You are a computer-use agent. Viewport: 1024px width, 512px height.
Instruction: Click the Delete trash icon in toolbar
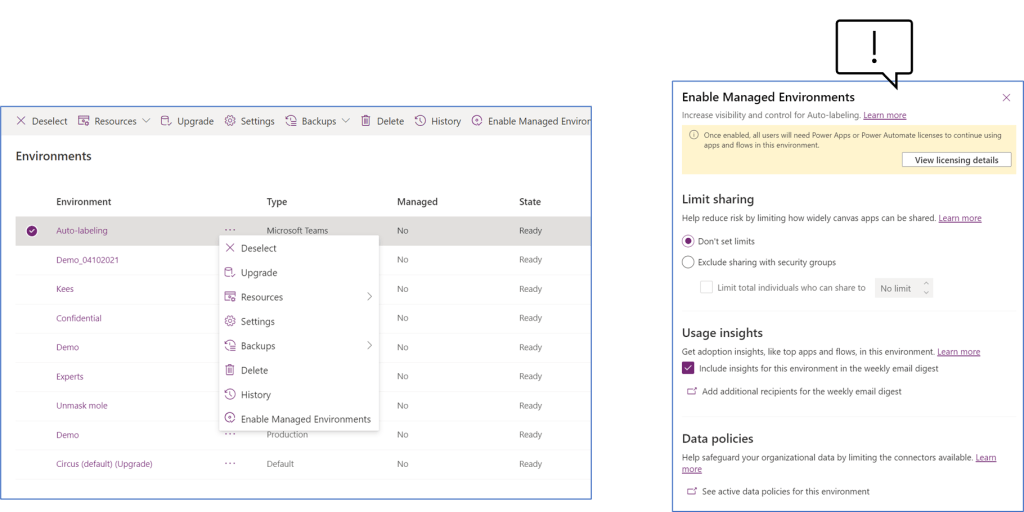[x=366, y=121]
